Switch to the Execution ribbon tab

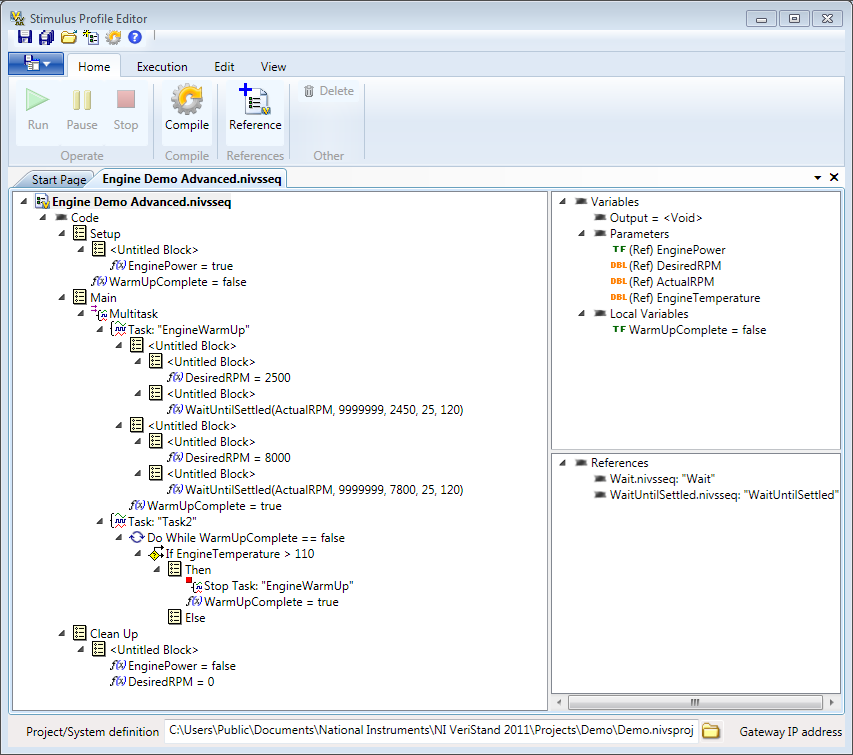coord(162,67)
